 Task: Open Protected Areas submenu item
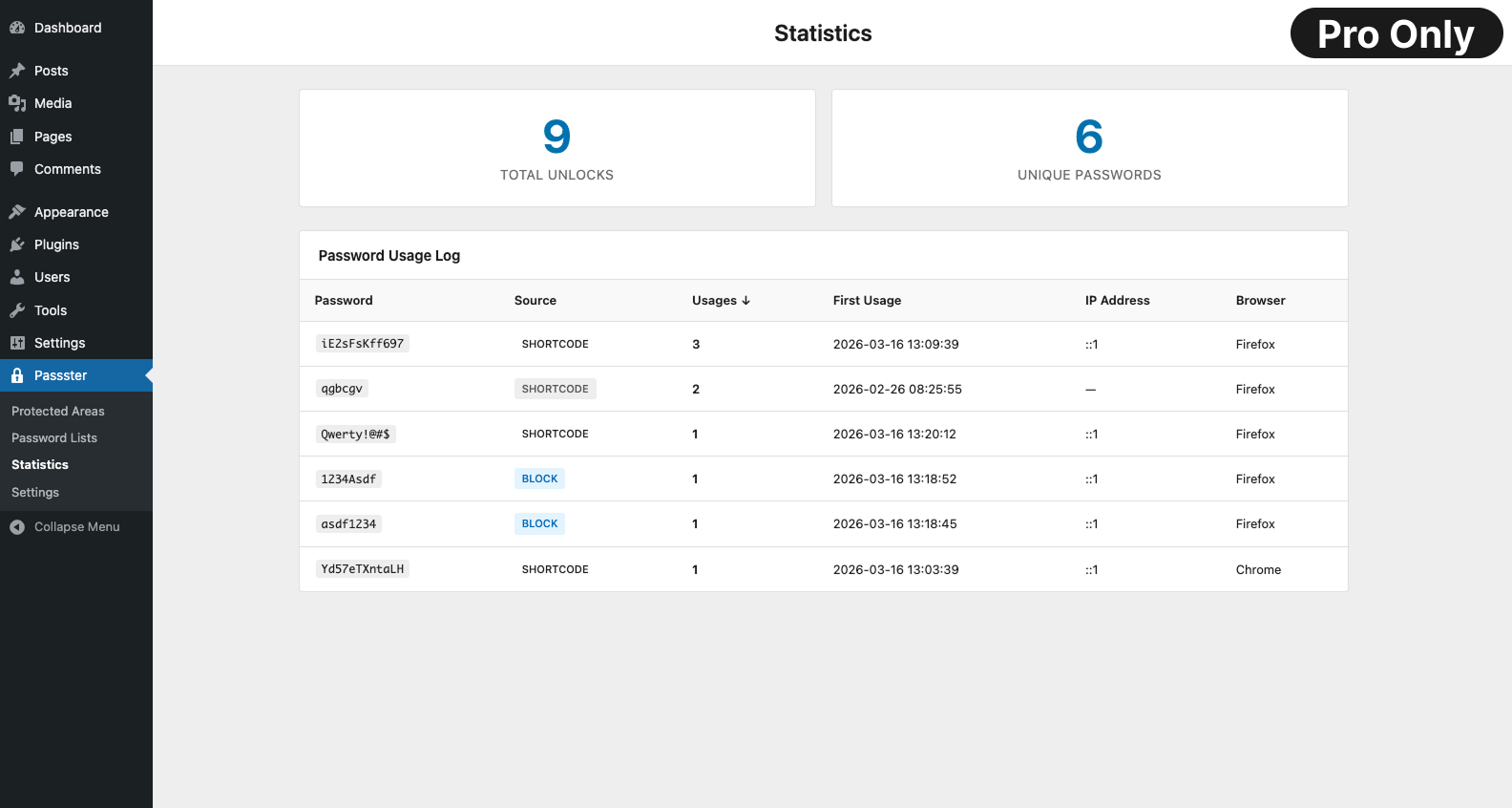[x=58, y=411]
